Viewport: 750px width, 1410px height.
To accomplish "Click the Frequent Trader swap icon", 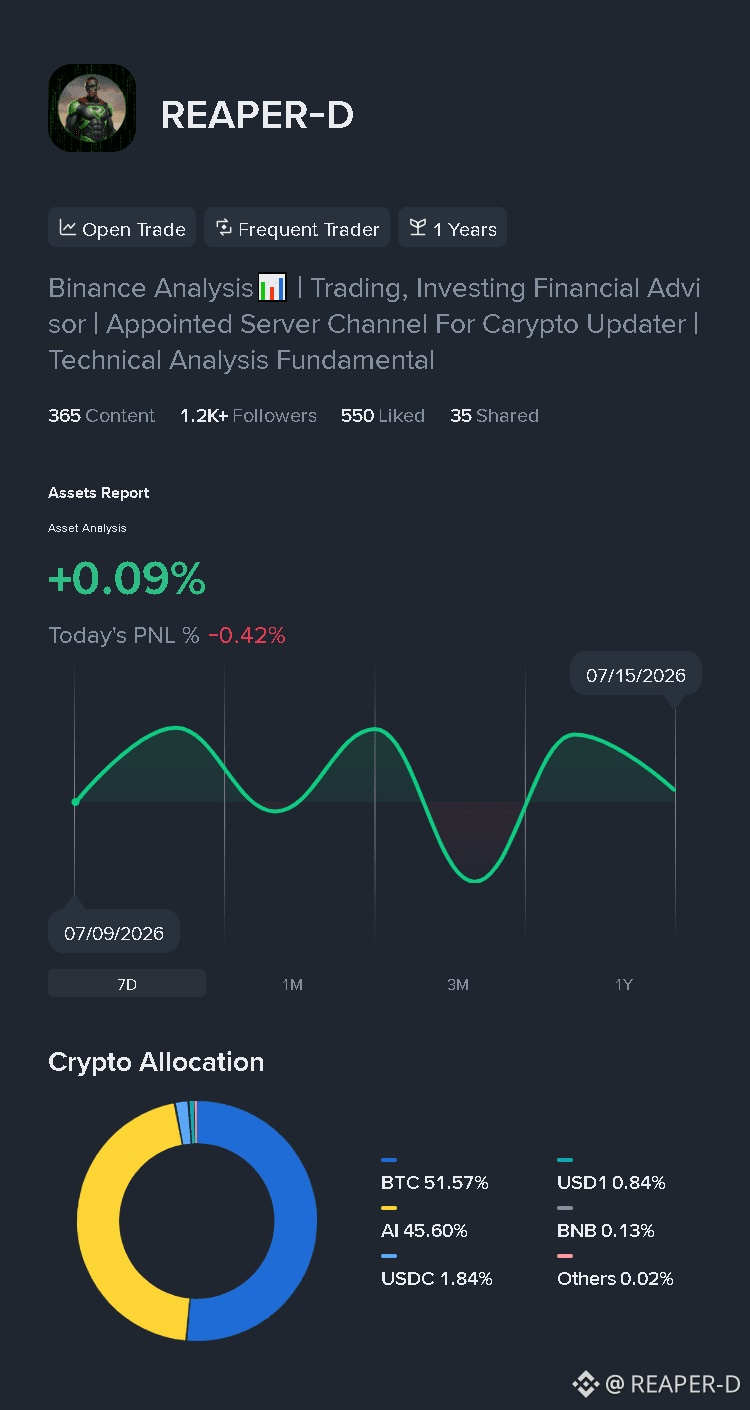I will pyautogui.click(x=224, y=228).
